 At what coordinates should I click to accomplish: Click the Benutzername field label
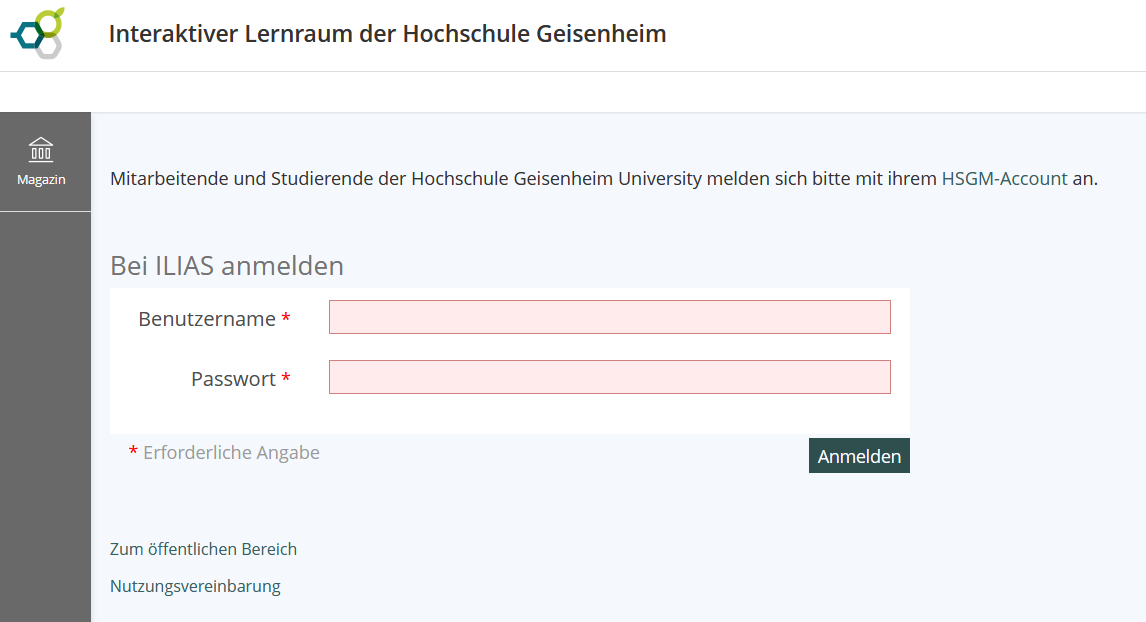pyautogui.click(x=207, y=319)
